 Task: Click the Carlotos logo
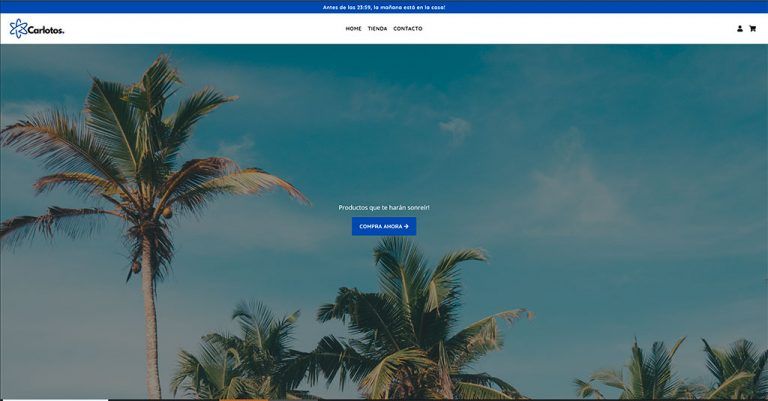(37, 29)
